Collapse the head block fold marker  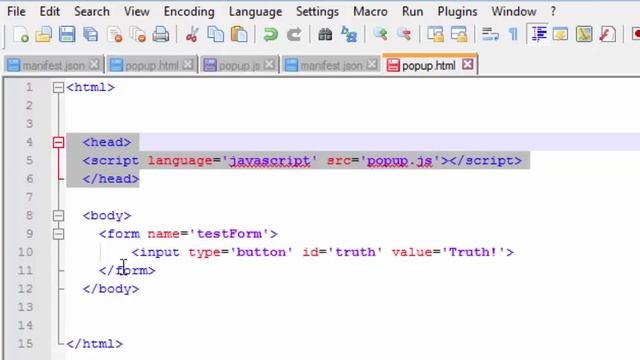(x=58, y=142)
